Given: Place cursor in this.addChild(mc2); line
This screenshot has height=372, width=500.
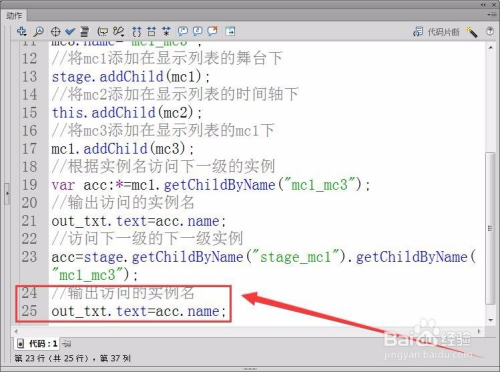Looking at the screenshot, I should [127, 113].
